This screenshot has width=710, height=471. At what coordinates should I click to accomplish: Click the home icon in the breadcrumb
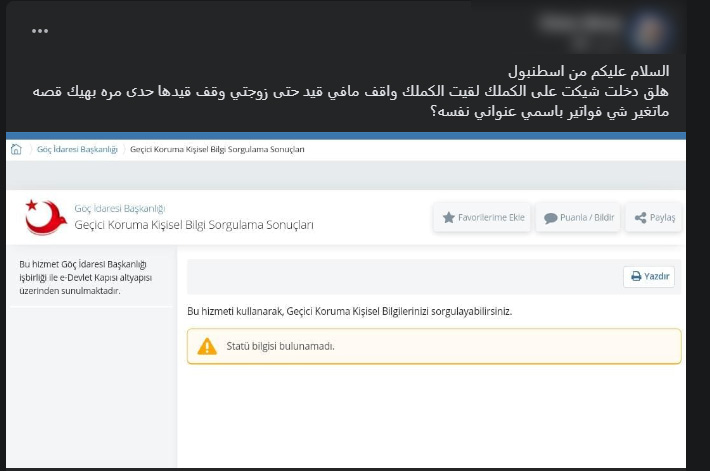[16, 149]
